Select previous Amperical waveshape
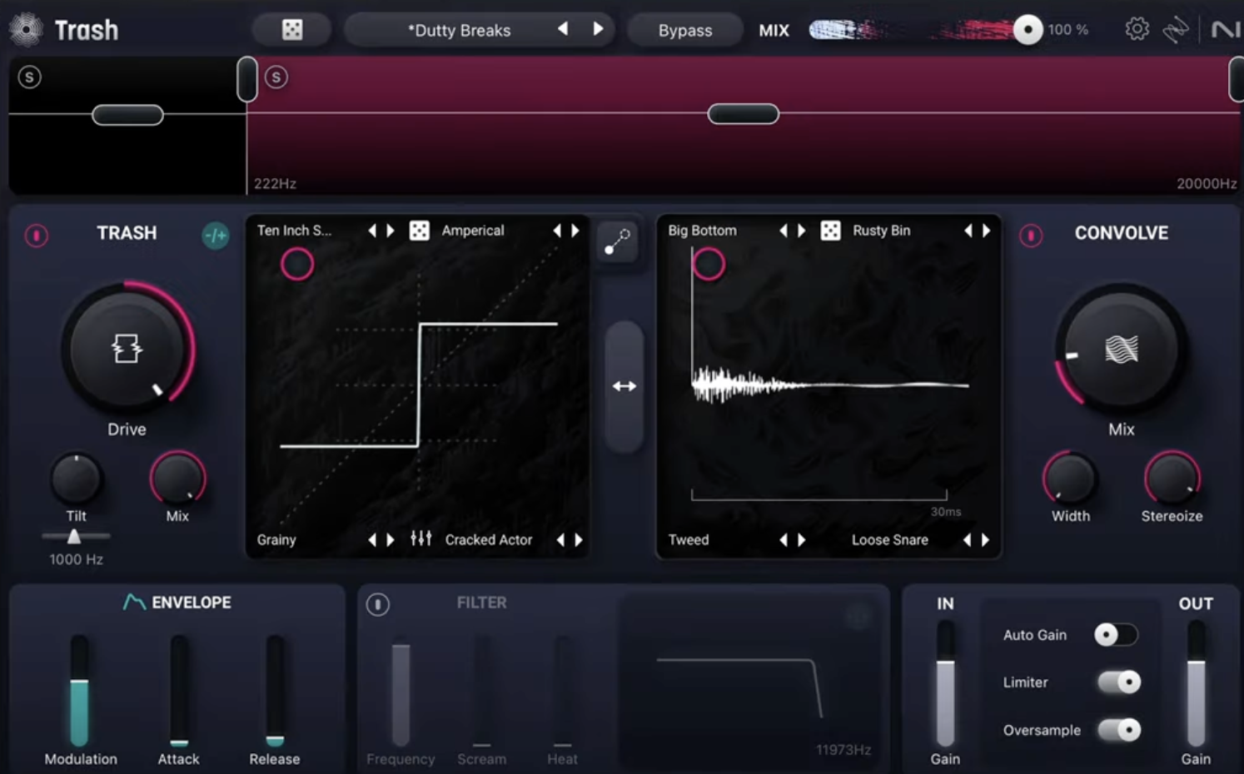This screenshot has width=1244, height=774. (557, 231)
